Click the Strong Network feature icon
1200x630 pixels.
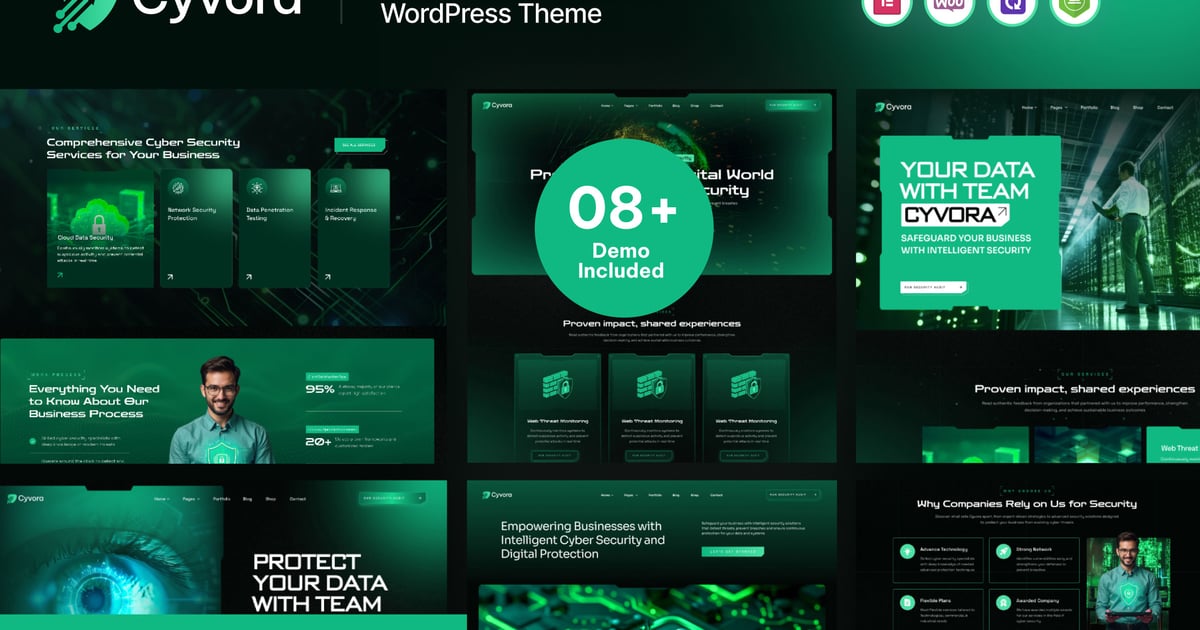point(1003,550)
